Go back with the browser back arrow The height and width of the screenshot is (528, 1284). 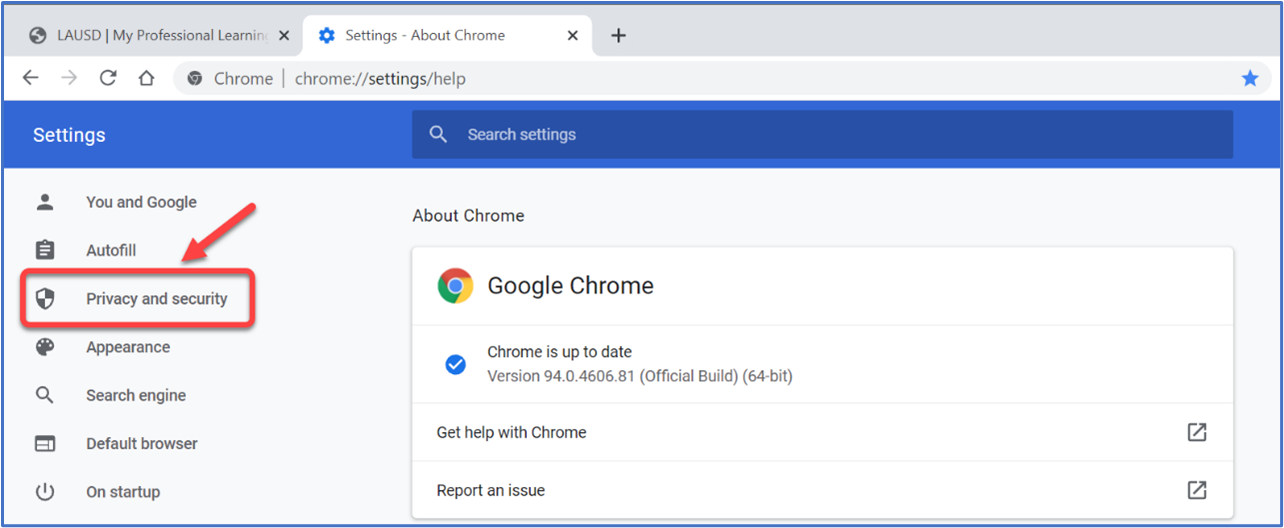(x=30, y=78)
